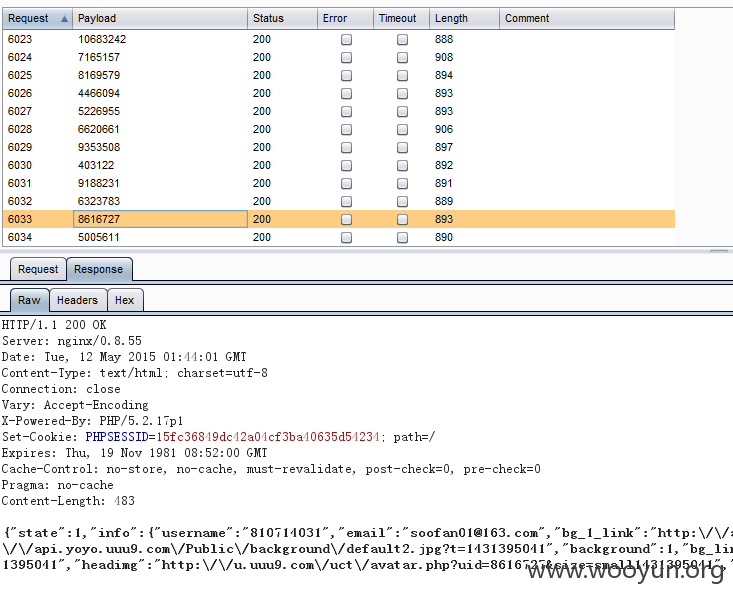The width and height of the screenshot is (733, 599).
Task: Click the Timeout column header
Action: [x=402, y=18]
